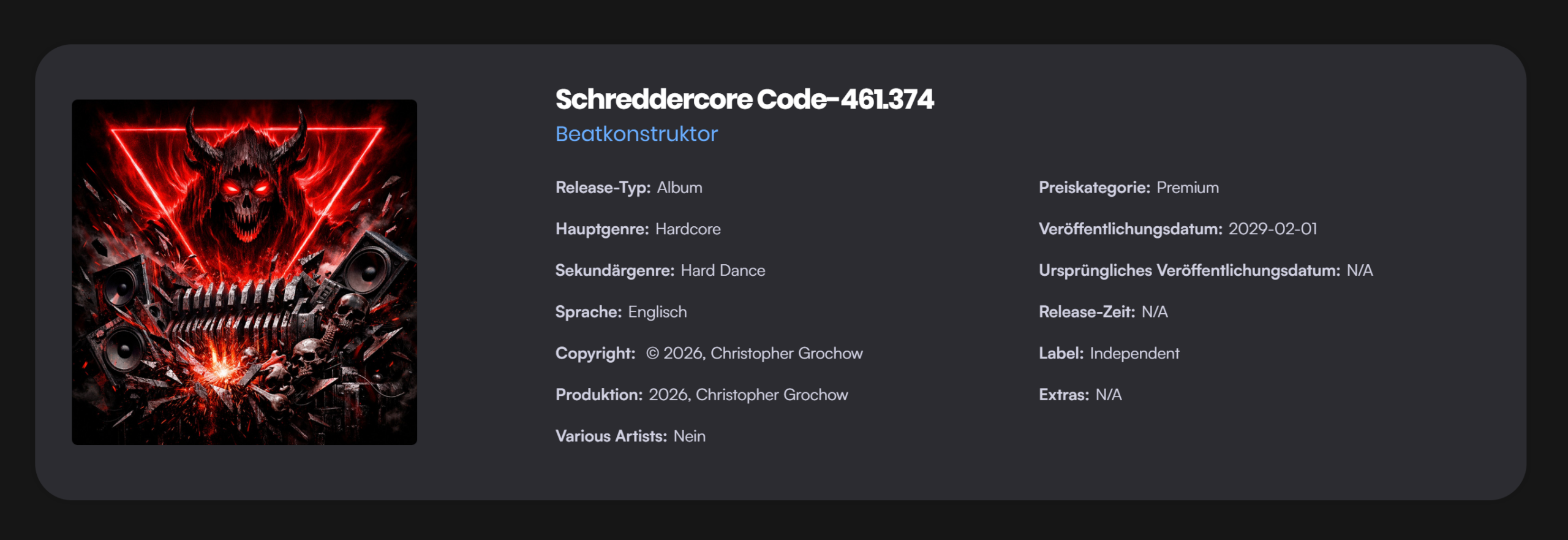
Task: Click the Ursprüngliches Veröffentlichungsdatum N/A value
Action: pos(1359,270)
